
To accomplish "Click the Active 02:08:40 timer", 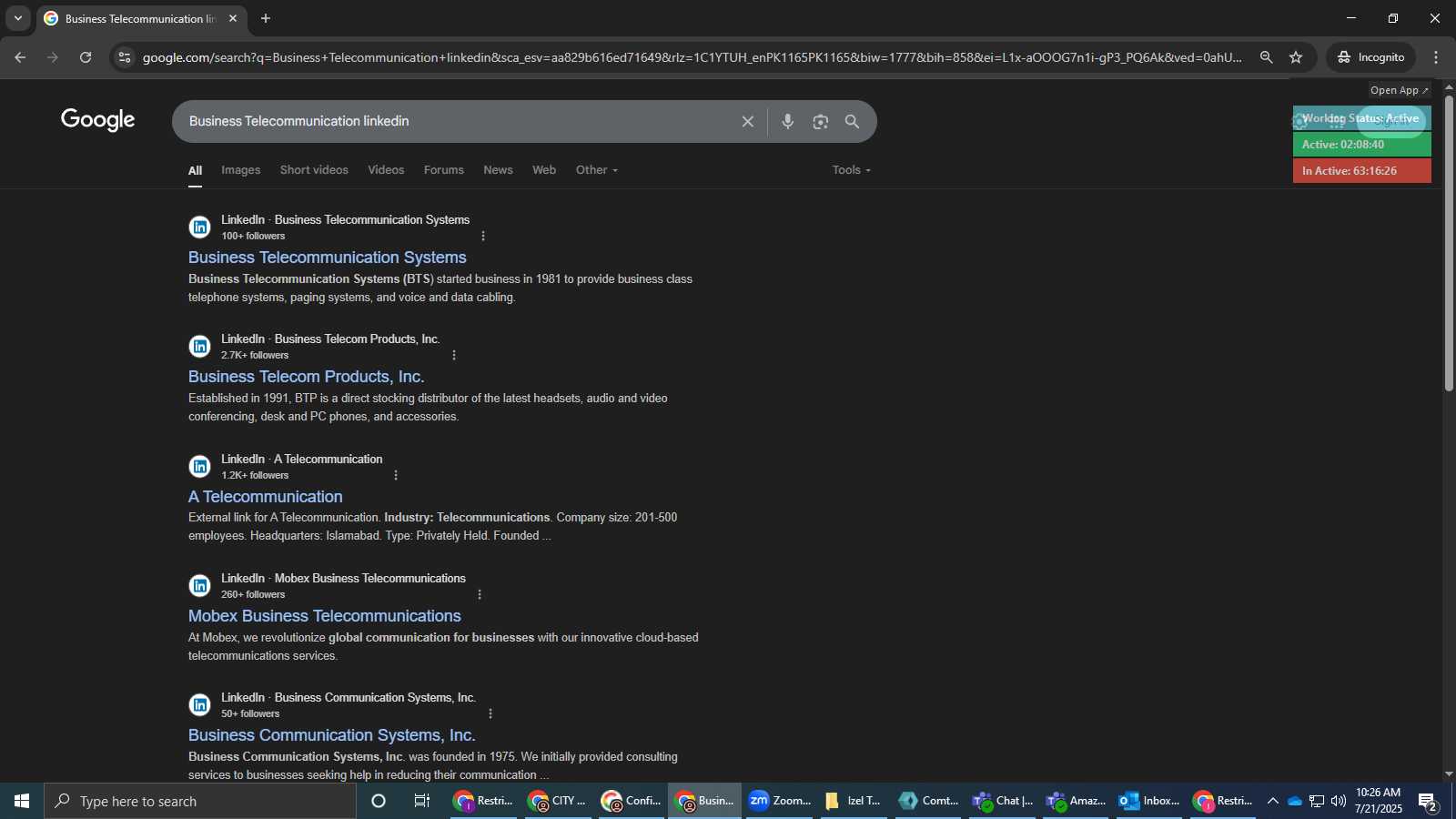I will pos(1361,145).
